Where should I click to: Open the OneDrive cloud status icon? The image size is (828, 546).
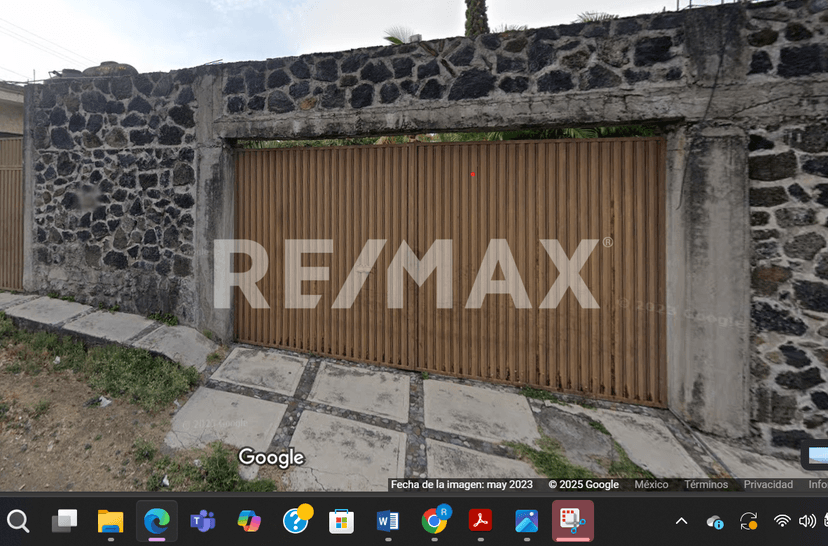point(715,522)
